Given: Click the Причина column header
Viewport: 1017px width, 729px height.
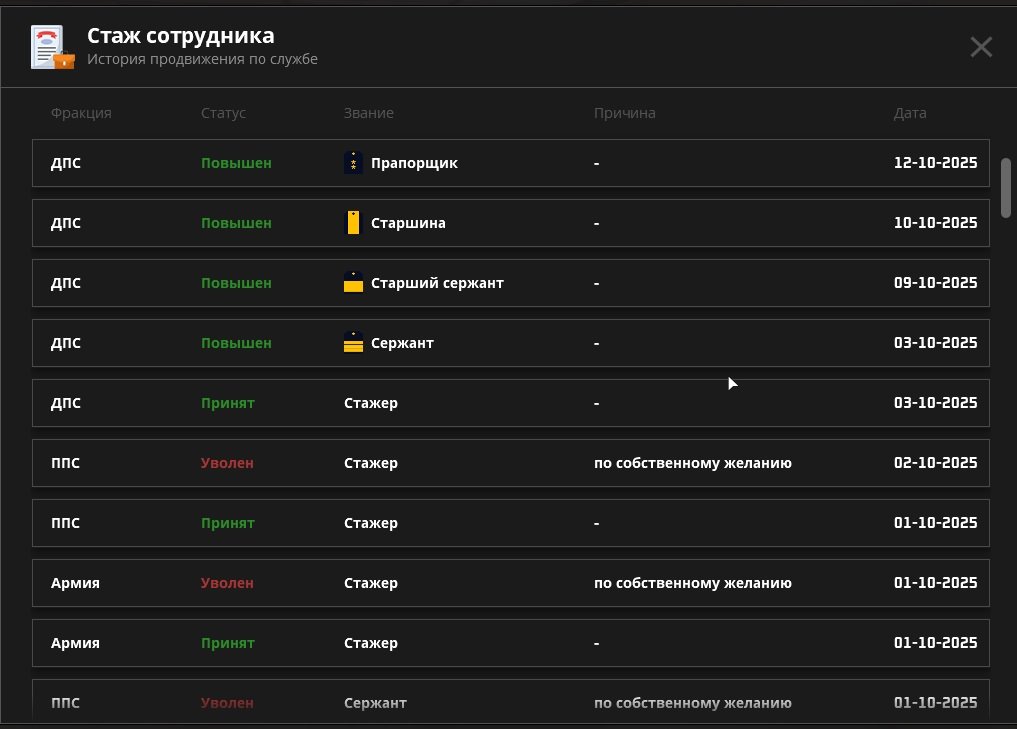Looking at the screenshot, I should pos(624,113).
